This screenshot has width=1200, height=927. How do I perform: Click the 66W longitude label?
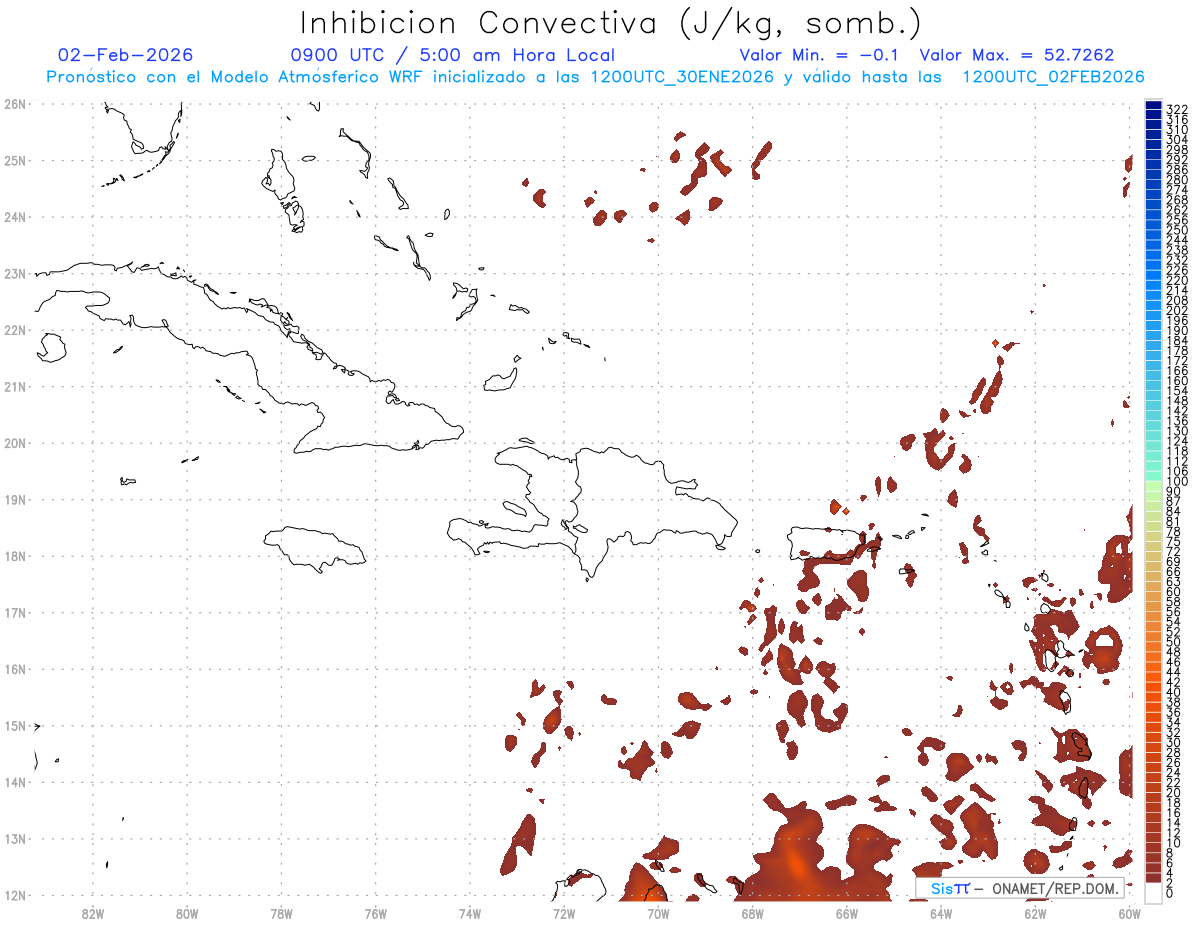coord(846,913)
